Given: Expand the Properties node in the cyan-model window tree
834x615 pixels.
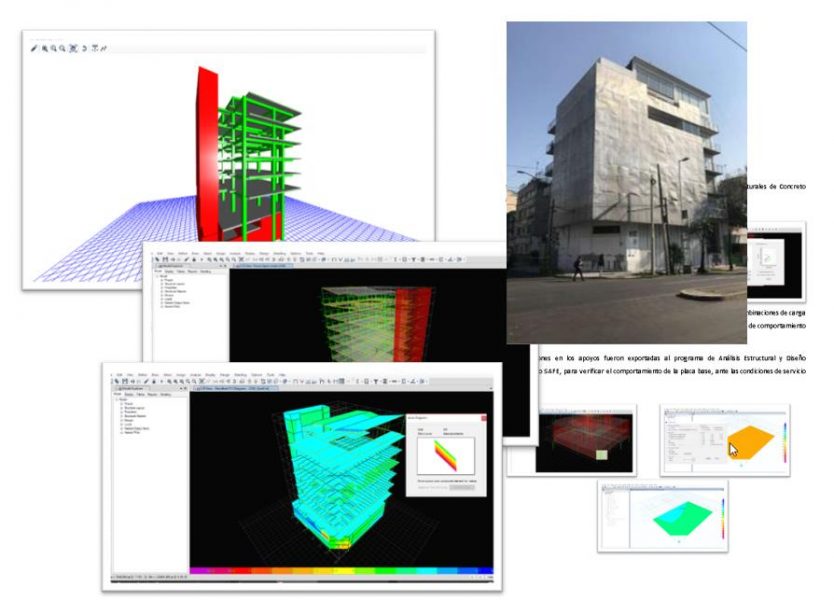Looking at the screenshot, I should 121,411.
